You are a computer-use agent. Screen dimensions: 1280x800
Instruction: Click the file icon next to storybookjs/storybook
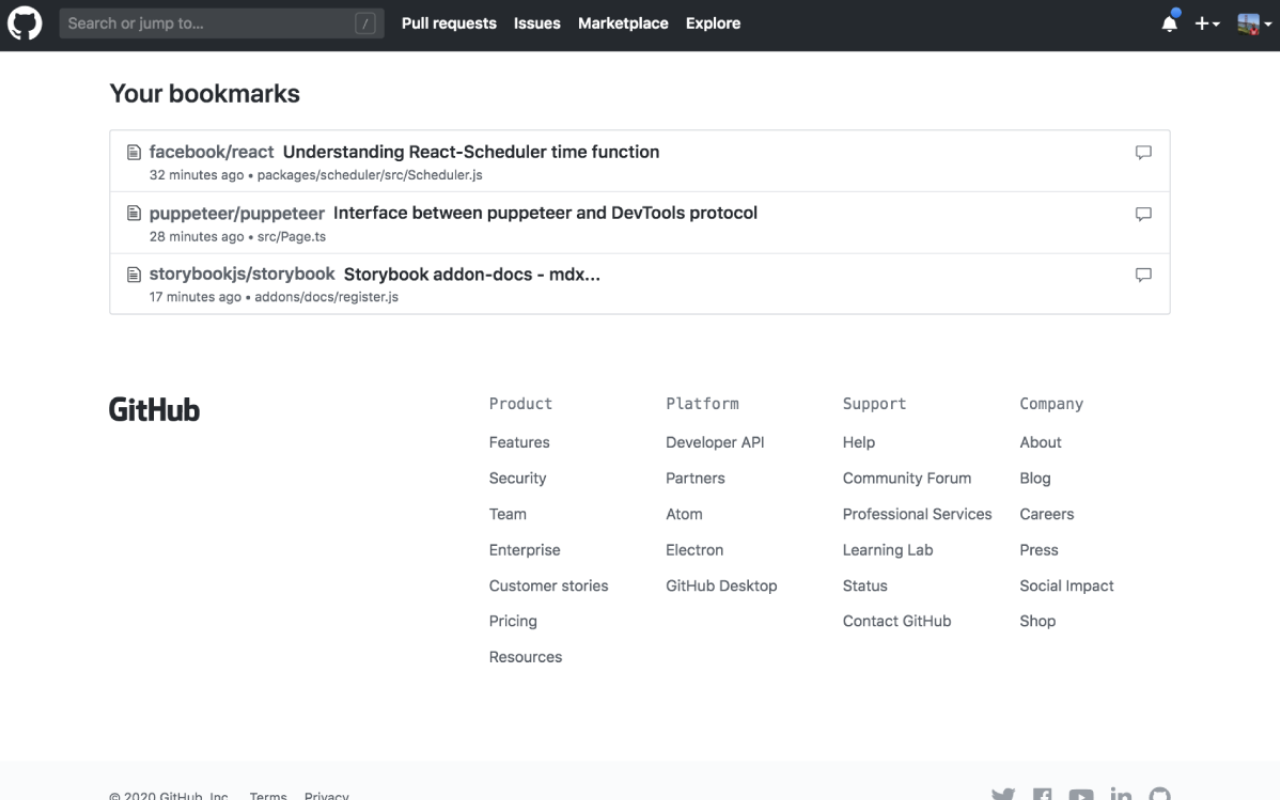134,274
